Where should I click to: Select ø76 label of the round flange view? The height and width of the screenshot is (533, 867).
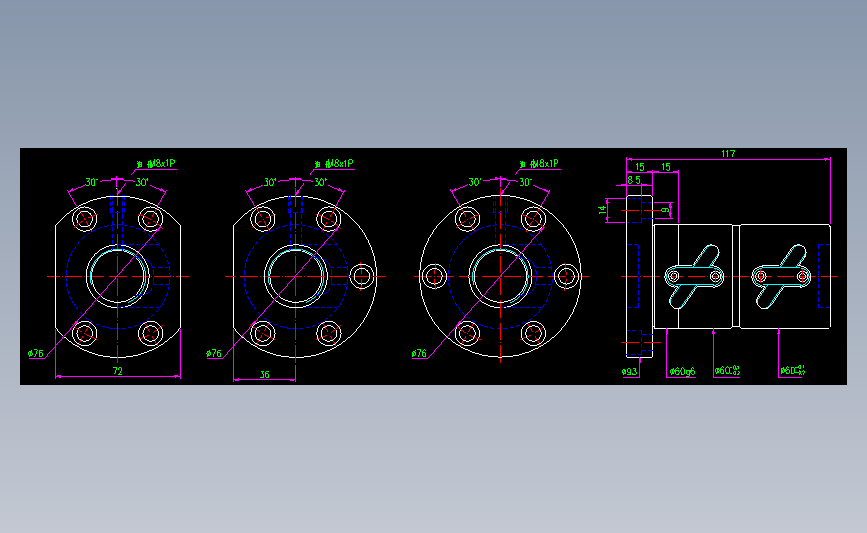coord(419,353)
